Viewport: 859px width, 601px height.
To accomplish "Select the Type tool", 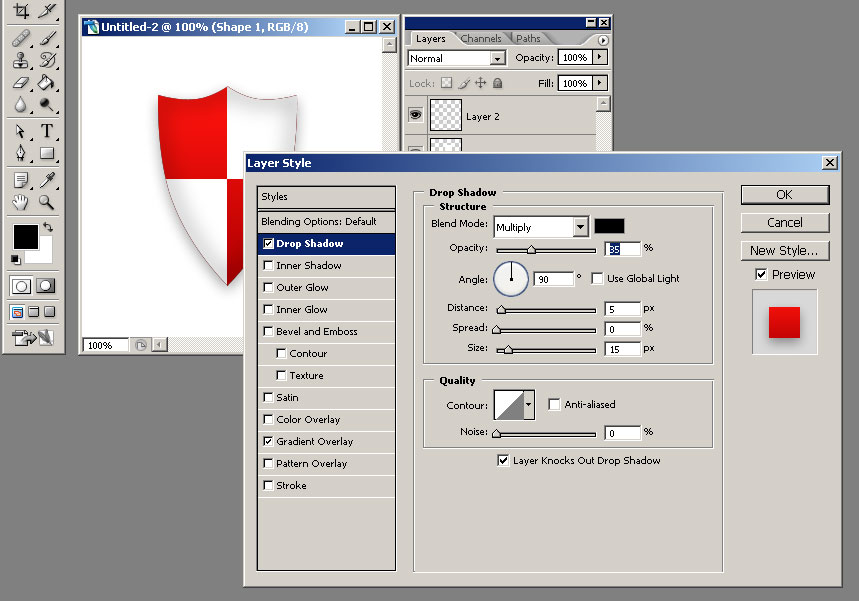I will tap(47, 131).
